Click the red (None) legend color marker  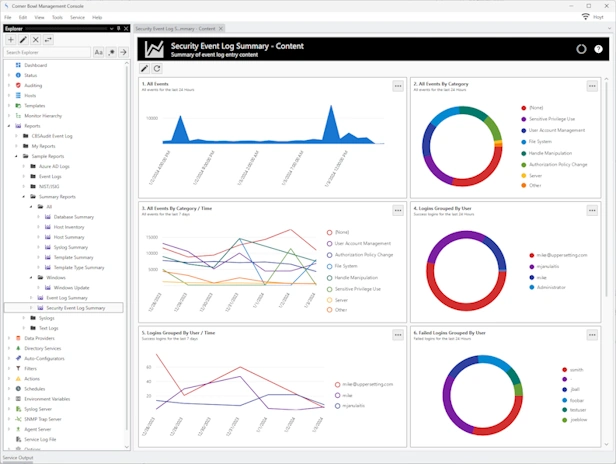524,108
